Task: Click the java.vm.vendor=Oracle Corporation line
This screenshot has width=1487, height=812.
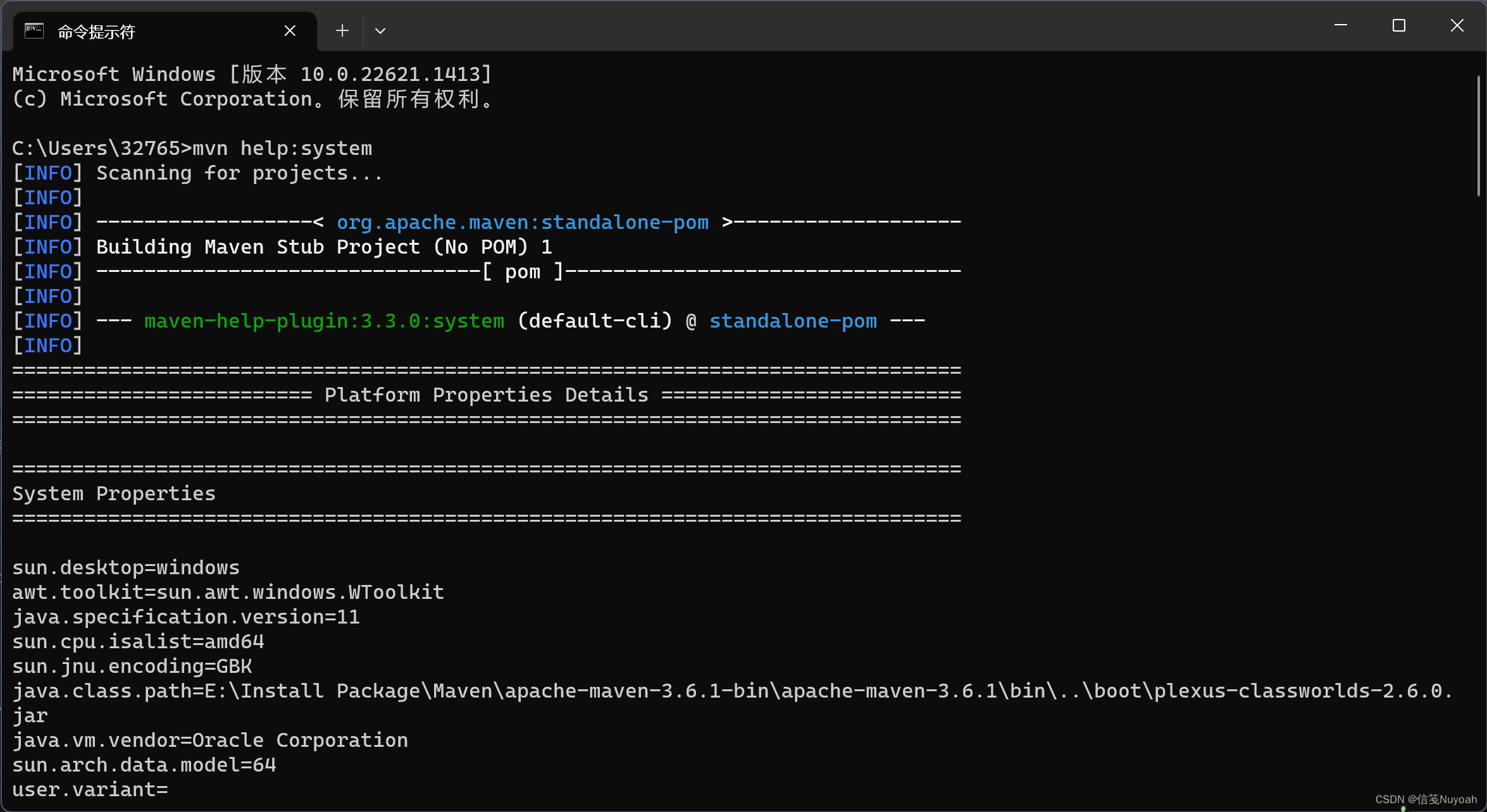Action: 210,741
